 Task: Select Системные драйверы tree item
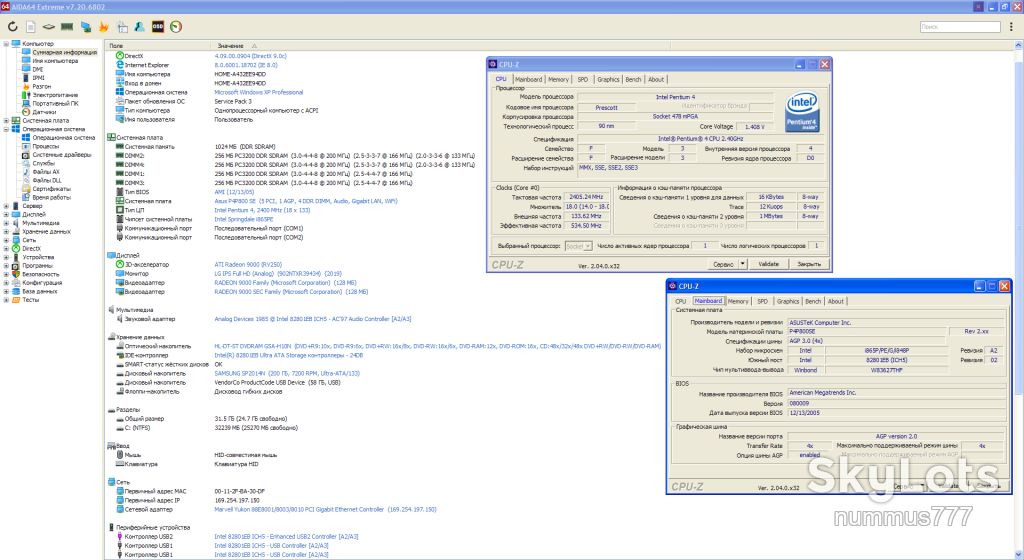(x=62, y=155)
